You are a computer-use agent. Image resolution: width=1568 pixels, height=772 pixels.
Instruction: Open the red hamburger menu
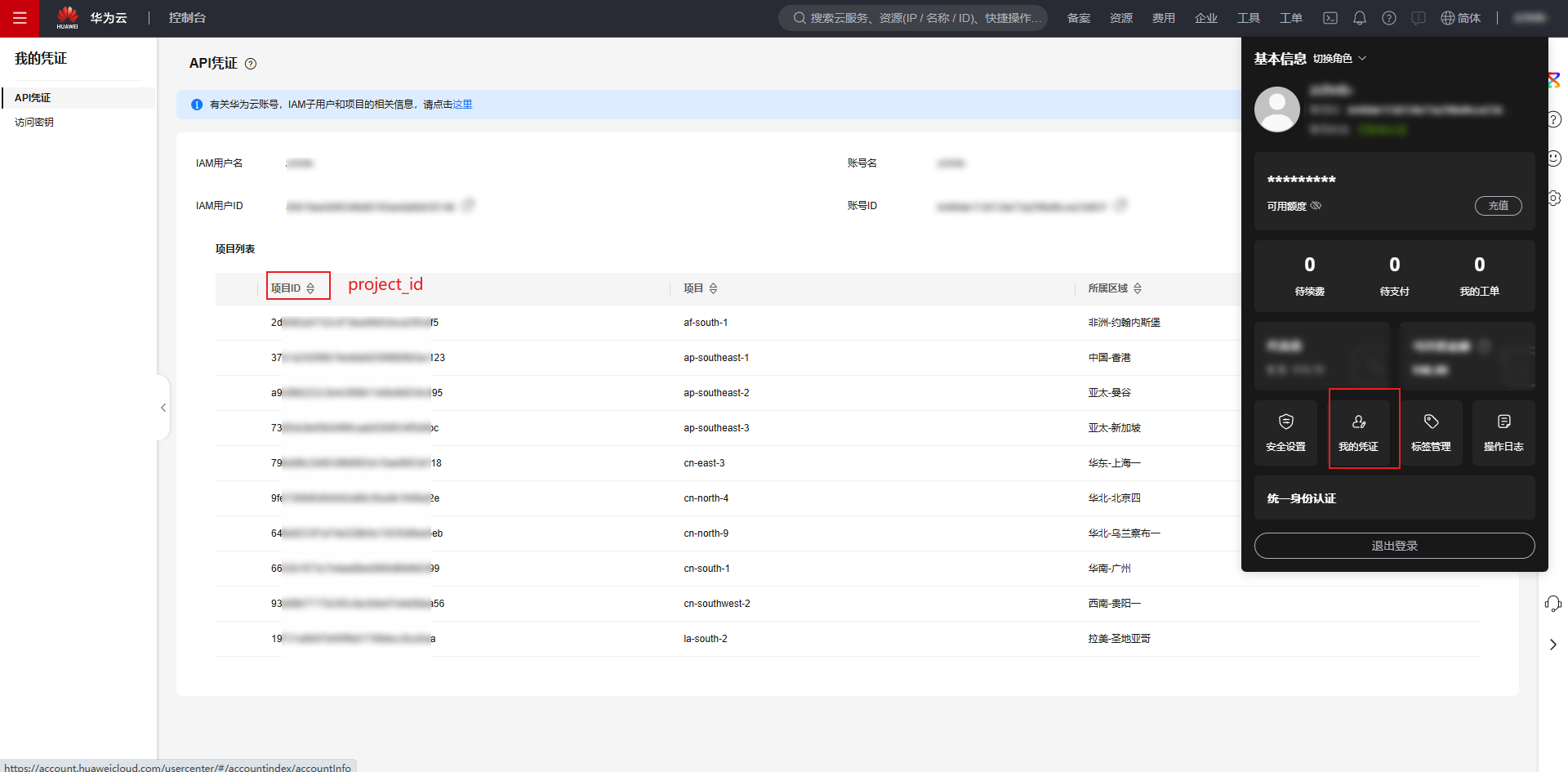[x=20, y=18]
